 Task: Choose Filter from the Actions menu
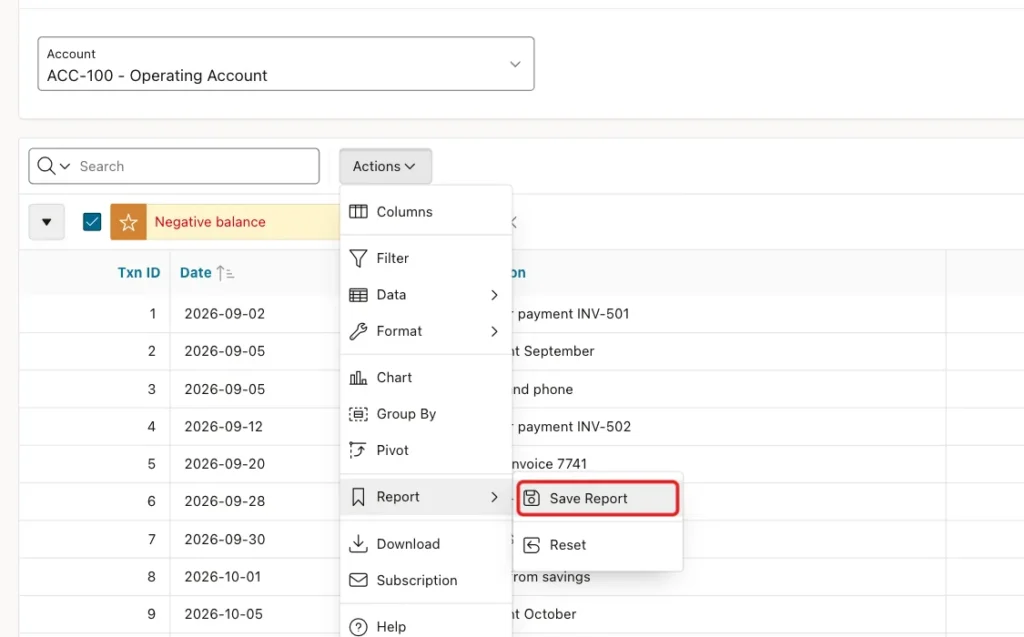[x=426, y=258]
